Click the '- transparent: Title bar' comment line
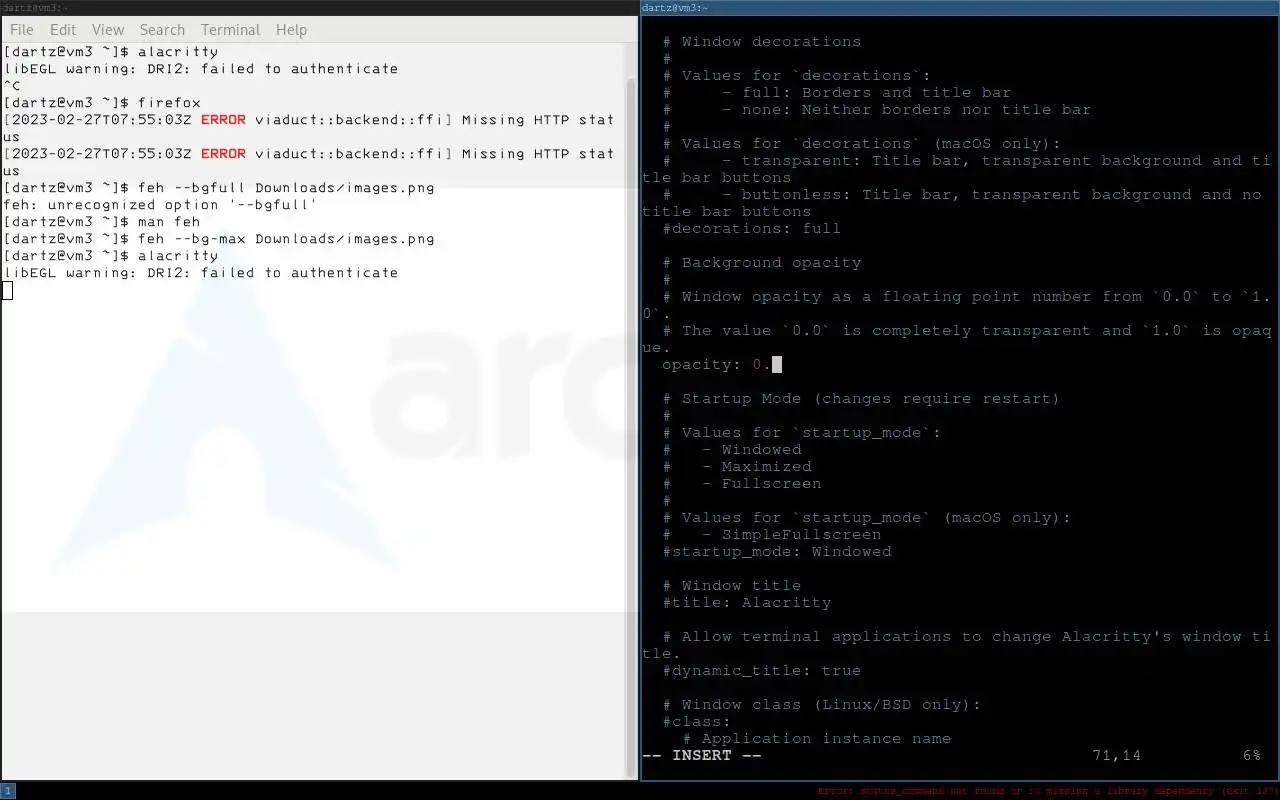Image resolution: width=1280 pixels, height=800 pixels. pyautogui.click(x=956, y=169)
